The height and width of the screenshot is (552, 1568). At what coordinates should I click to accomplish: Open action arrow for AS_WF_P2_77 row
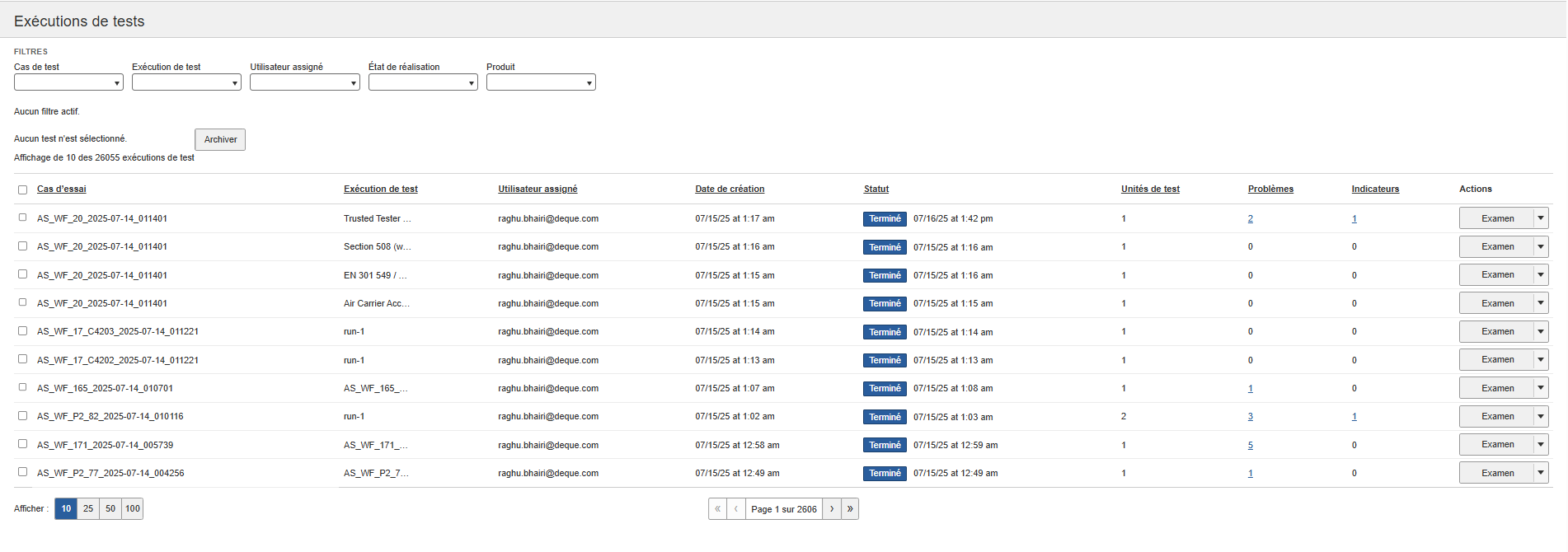1540,473
